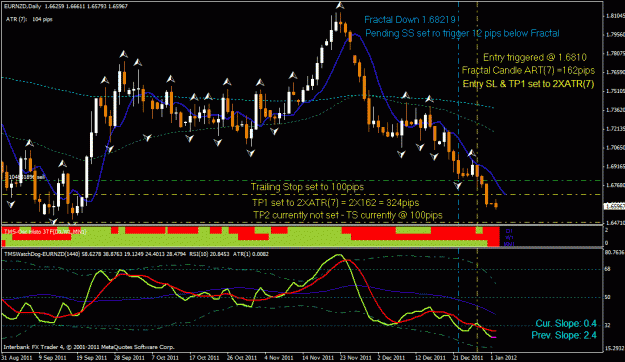Click the '26 Oct 2011' date label

pos(242,358)
